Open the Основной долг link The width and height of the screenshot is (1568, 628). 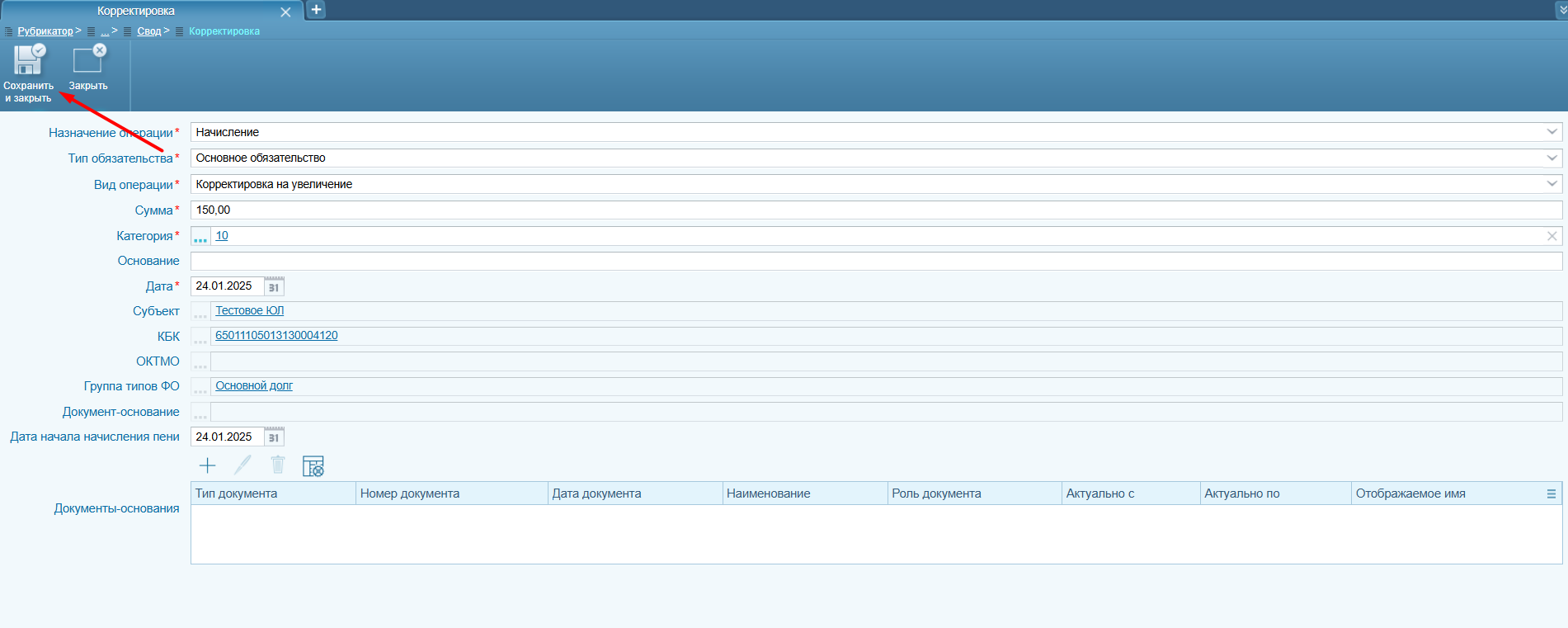254,385
